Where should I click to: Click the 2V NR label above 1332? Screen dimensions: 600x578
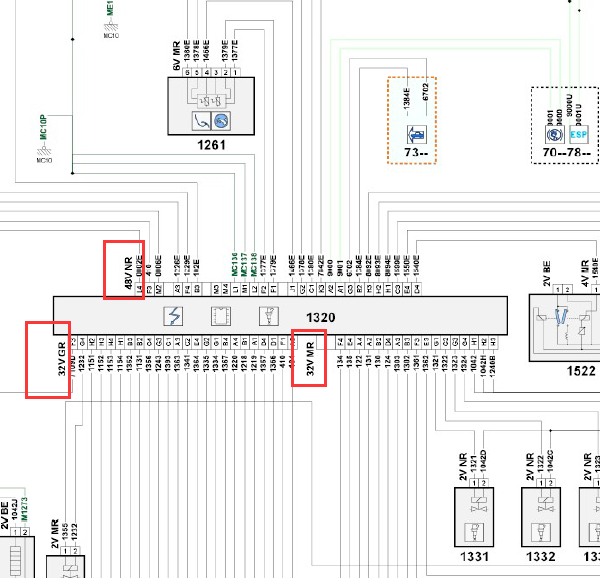click(x=530, y=467)
